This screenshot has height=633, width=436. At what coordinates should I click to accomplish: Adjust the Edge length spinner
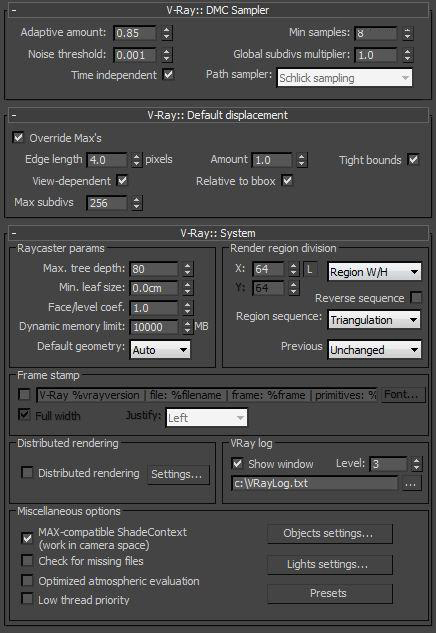[x=137, y=160]
